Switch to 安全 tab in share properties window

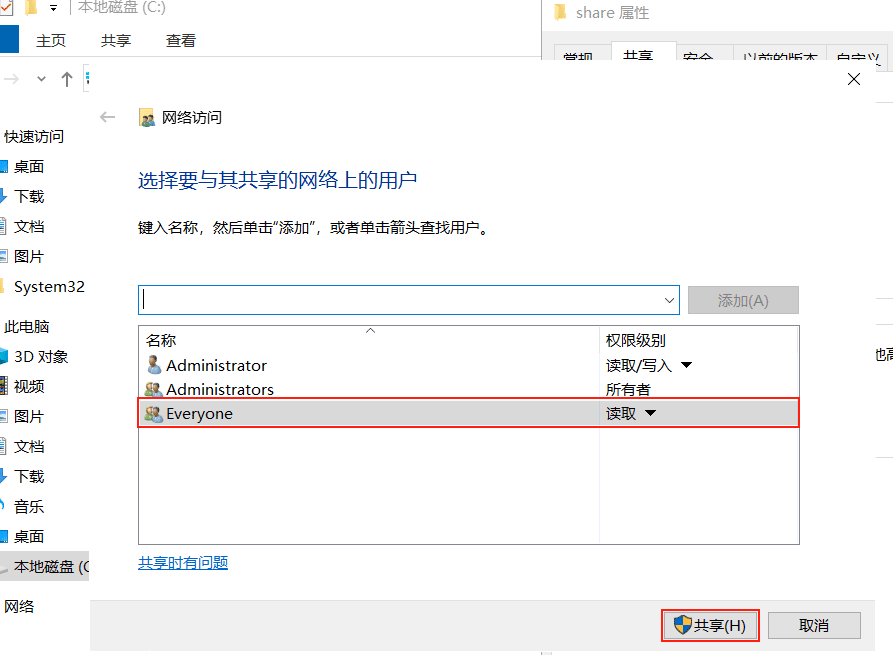coord(705,52)
